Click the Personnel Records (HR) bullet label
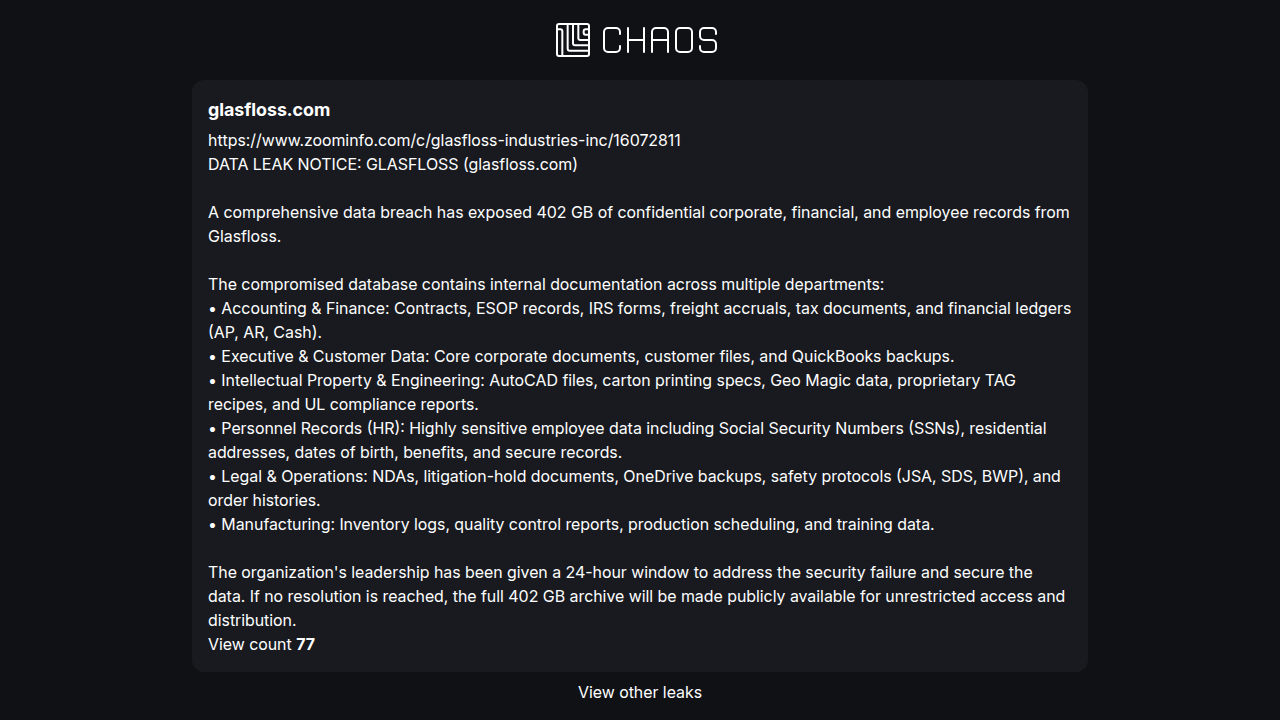The image size is (1280, 720). click(313, 428)
